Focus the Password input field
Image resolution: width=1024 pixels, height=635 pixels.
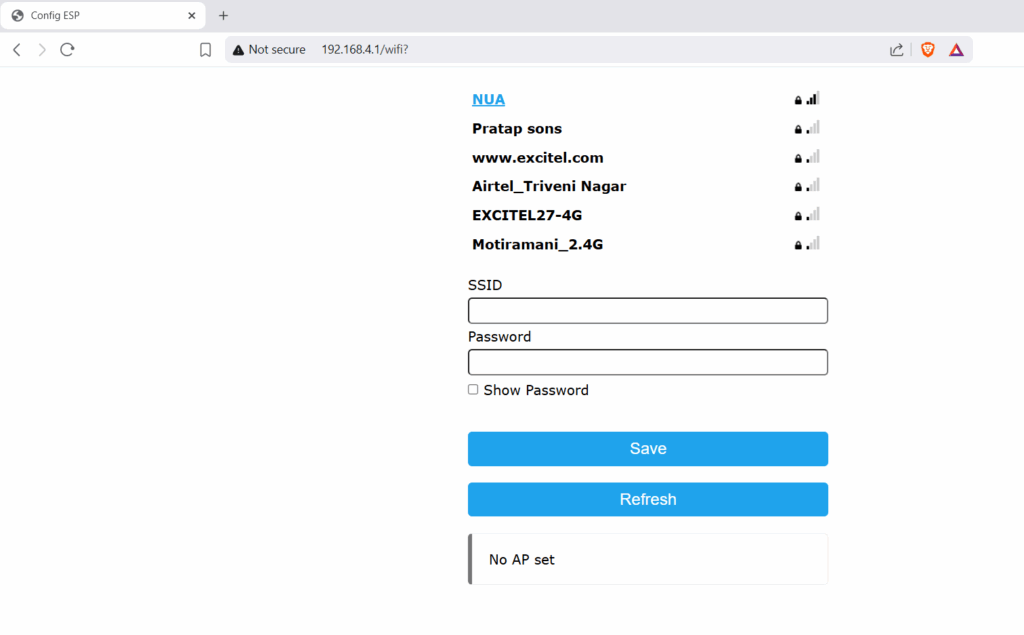click(647, 362)
